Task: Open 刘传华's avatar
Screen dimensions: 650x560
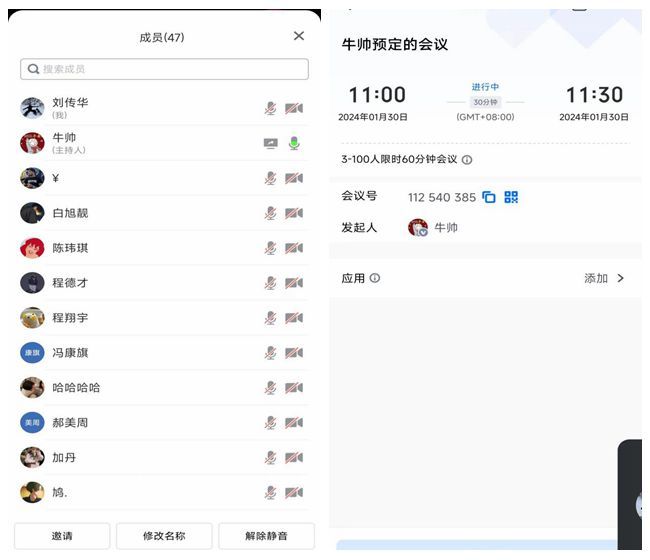Action: coord(32,108)
